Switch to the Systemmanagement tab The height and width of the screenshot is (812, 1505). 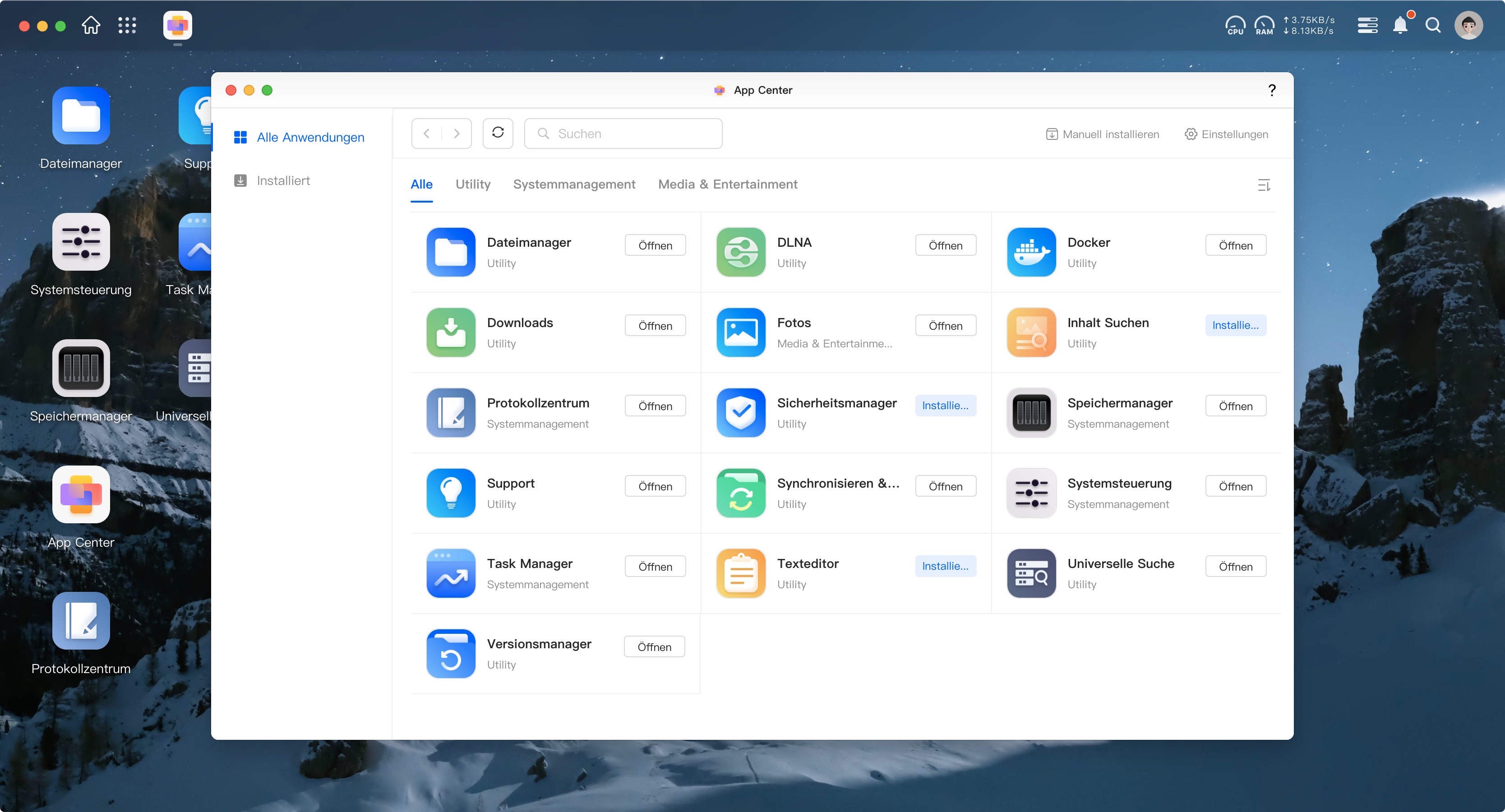click(574, 184)
